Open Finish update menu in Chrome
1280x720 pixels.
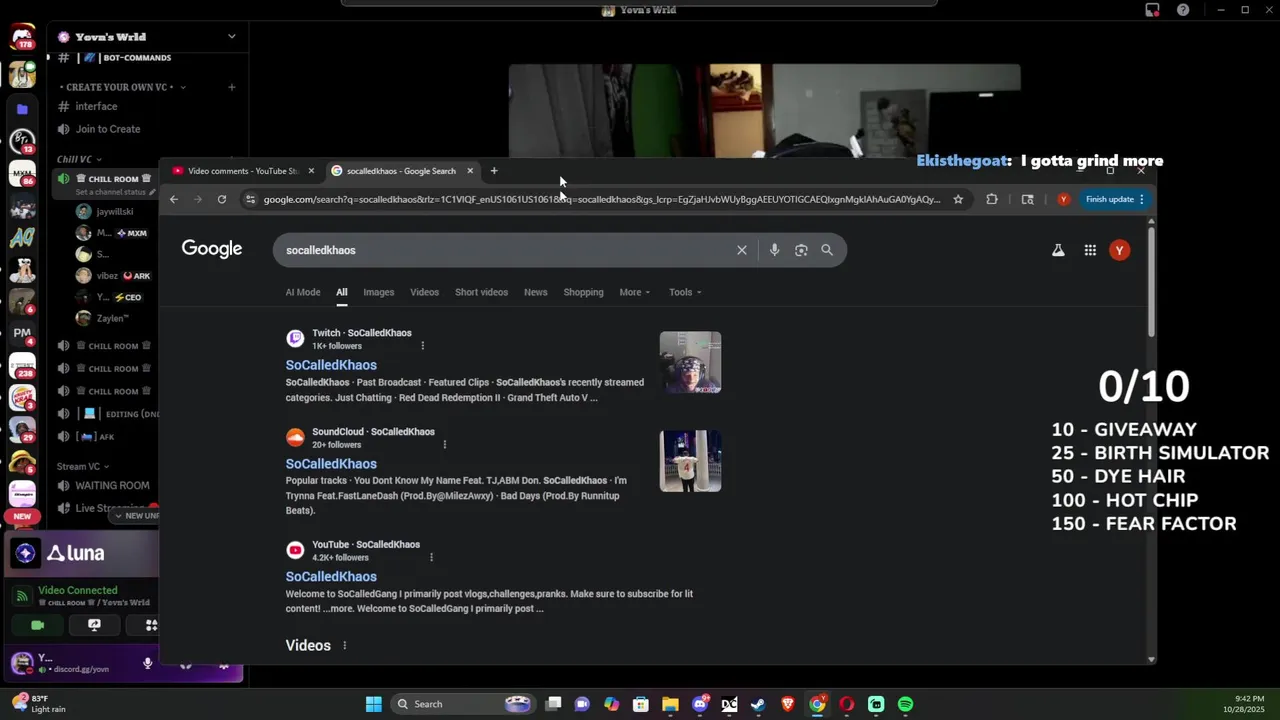[x=1115, y=199]
